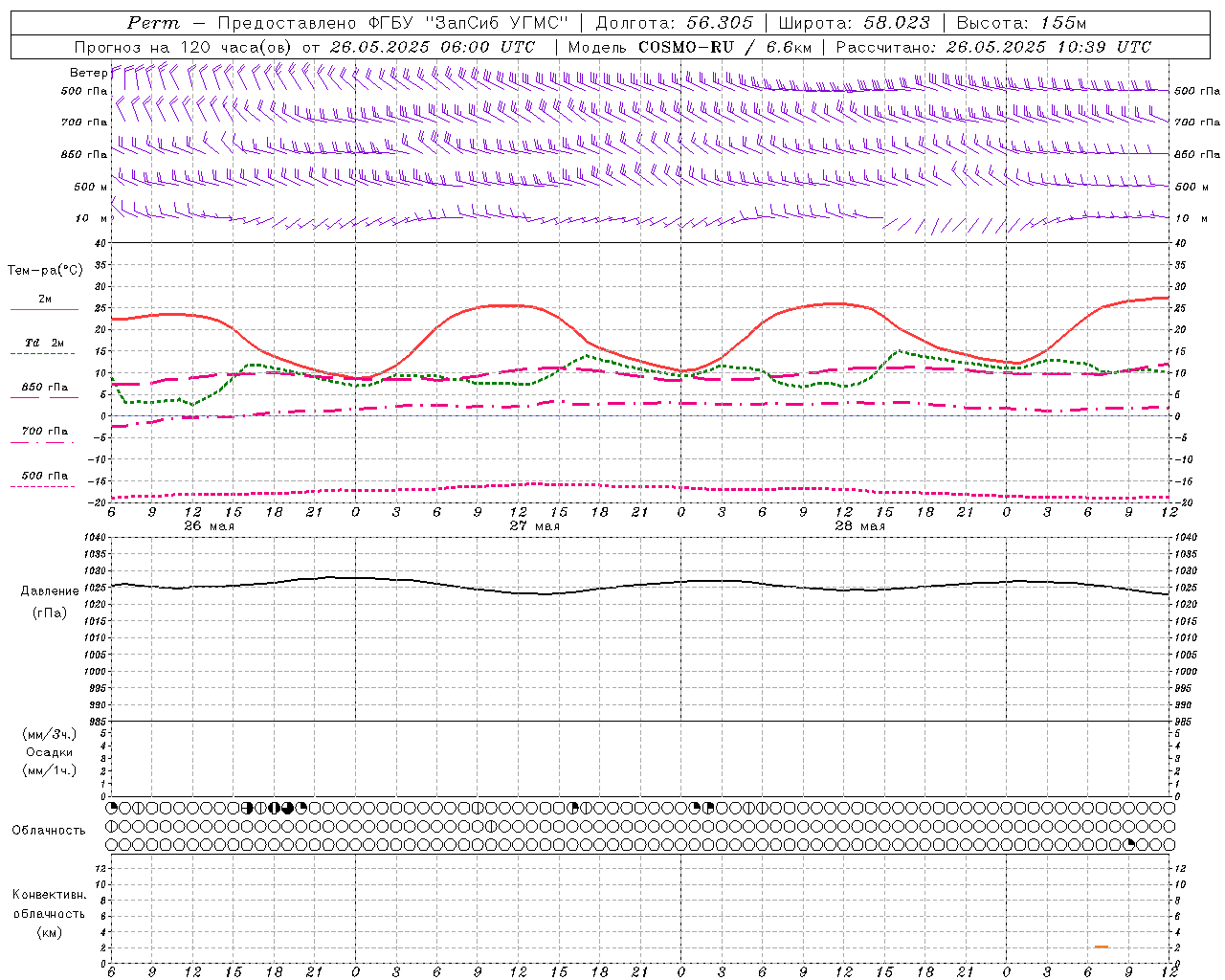Click the longitude value "Долгота: 56.305"

point(675,23)
